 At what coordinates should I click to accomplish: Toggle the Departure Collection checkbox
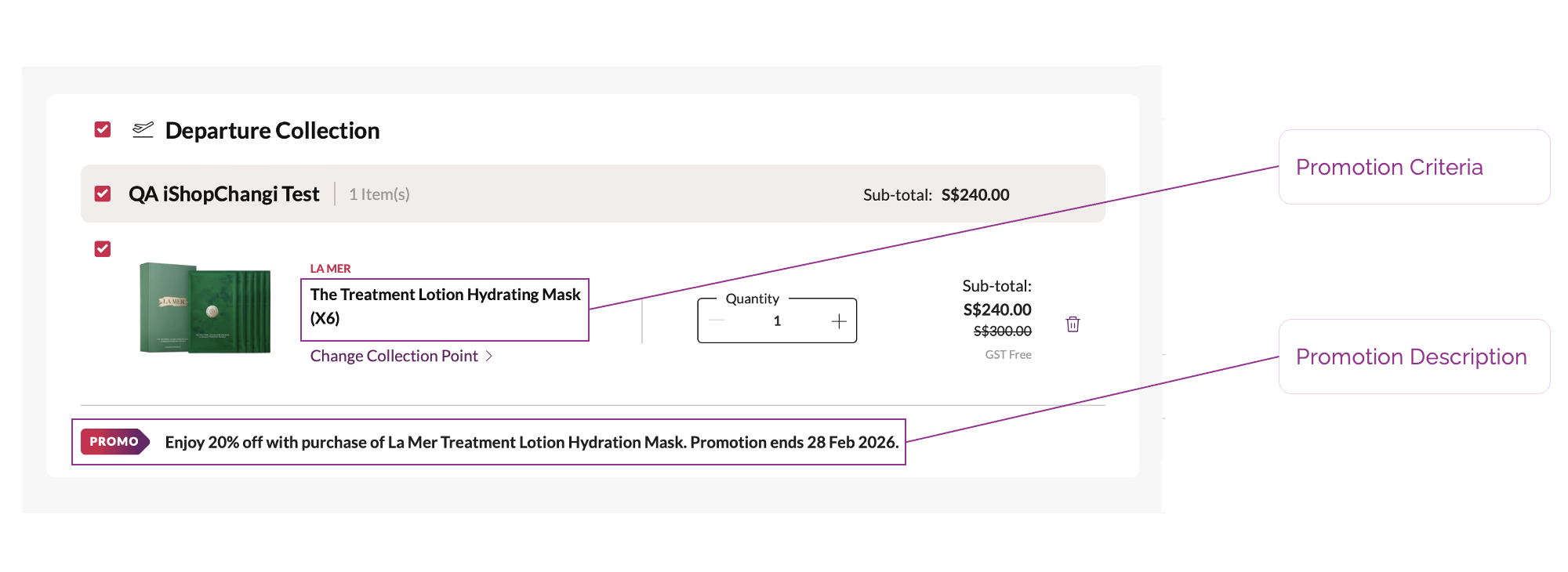103,130
